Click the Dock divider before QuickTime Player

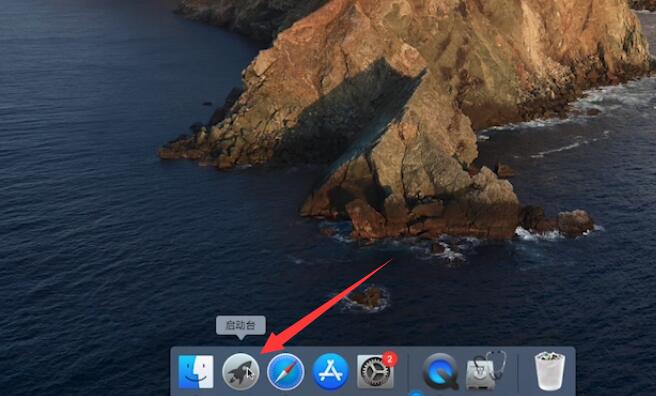(408, 372)
